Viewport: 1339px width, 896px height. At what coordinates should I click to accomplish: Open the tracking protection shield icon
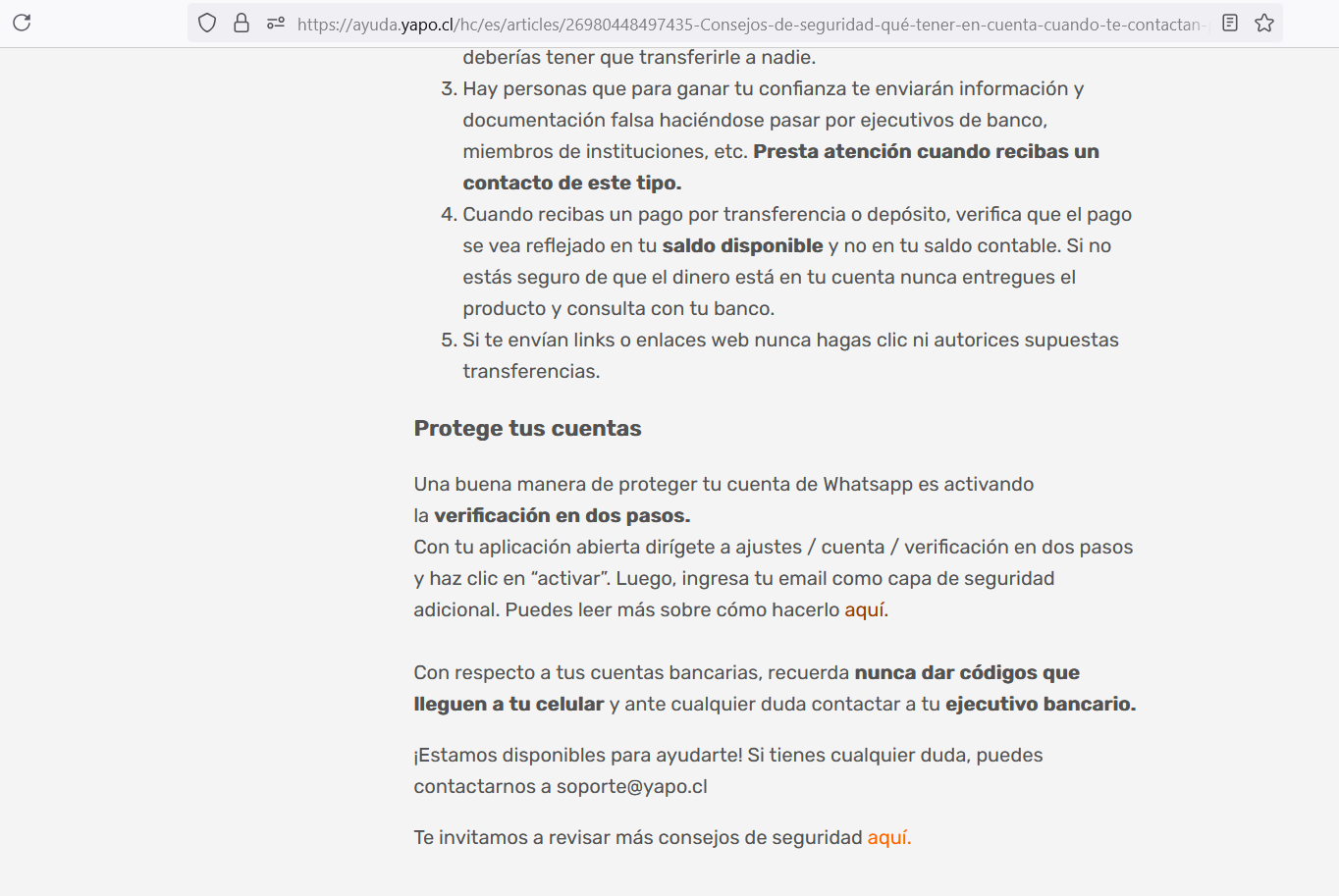(x=207, y=23)
